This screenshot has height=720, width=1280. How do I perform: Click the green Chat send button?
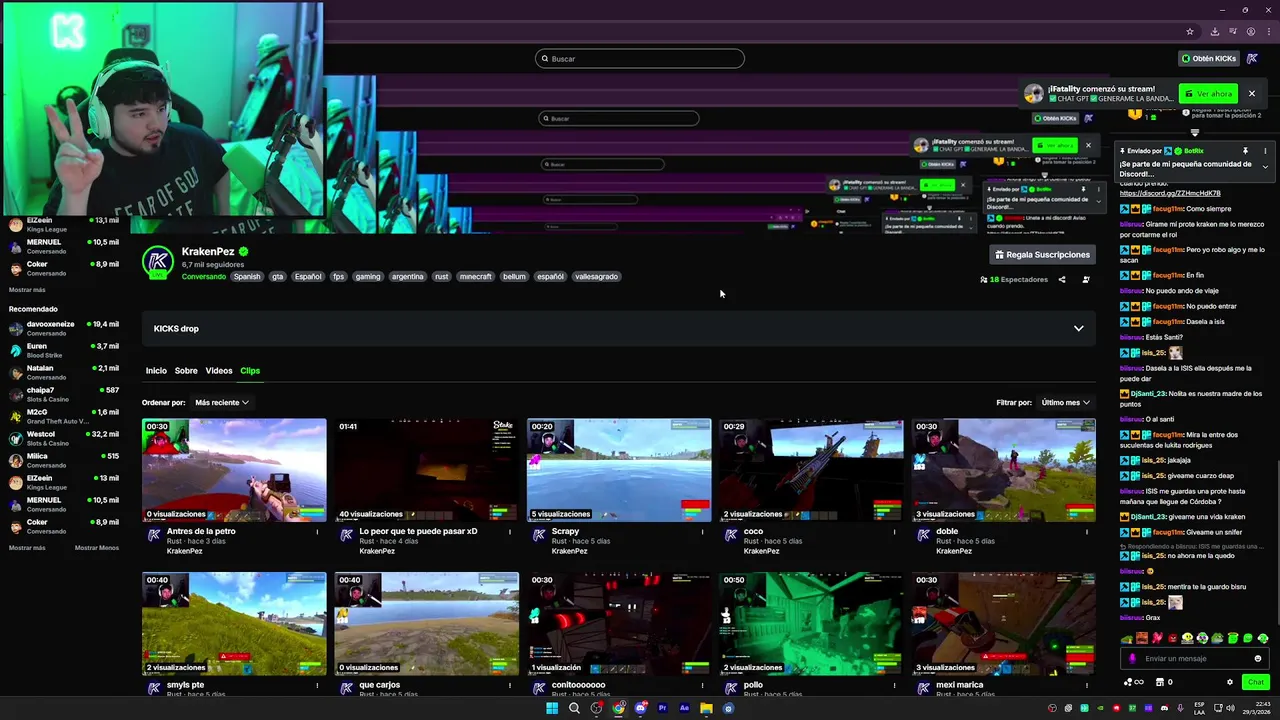click(x=1256, y=682)
